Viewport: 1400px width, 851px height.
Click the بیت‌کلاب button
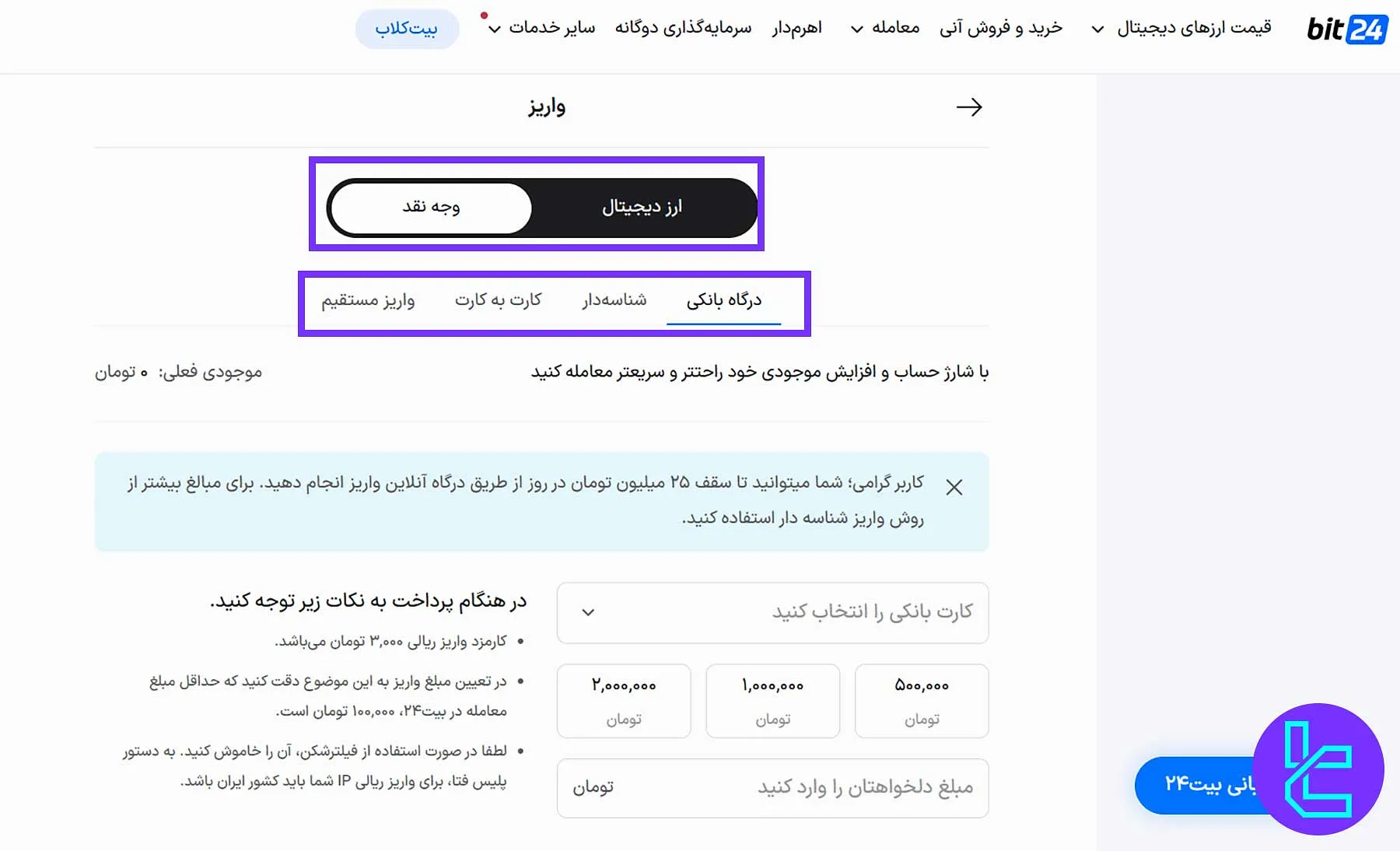[407, 28]
